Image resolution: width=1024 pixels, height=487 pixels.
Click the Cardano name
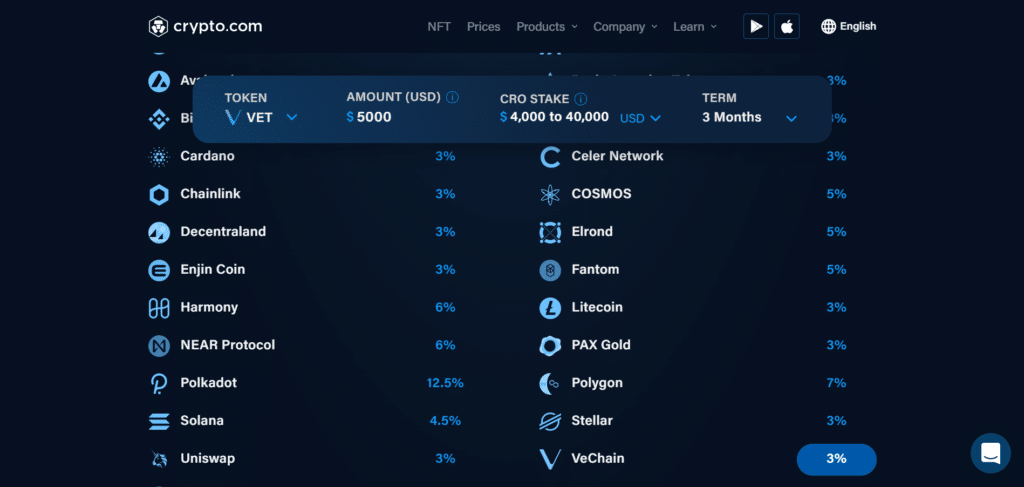(208, 157)
